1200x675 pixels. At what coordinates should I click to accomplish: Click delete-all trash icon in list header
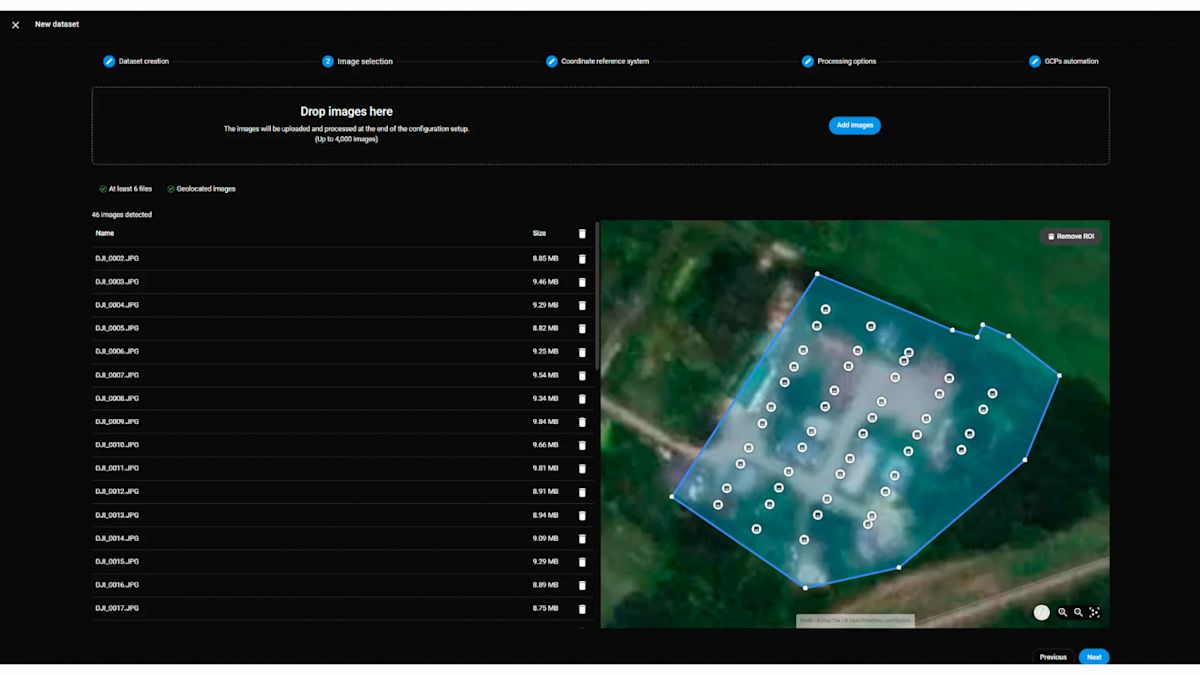pyautogui.click(x=582, y=234)
